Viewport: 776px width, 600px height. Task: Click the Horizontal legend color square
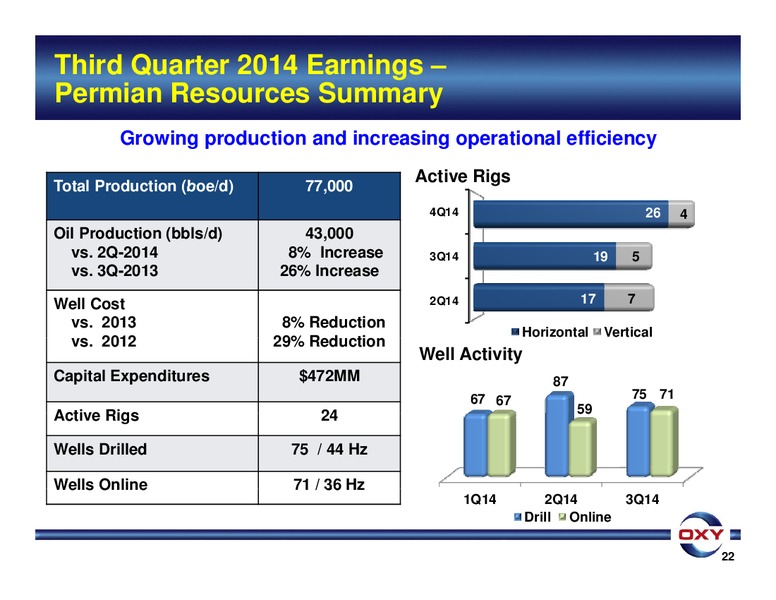pyautogui.click(x=515, y=332)
